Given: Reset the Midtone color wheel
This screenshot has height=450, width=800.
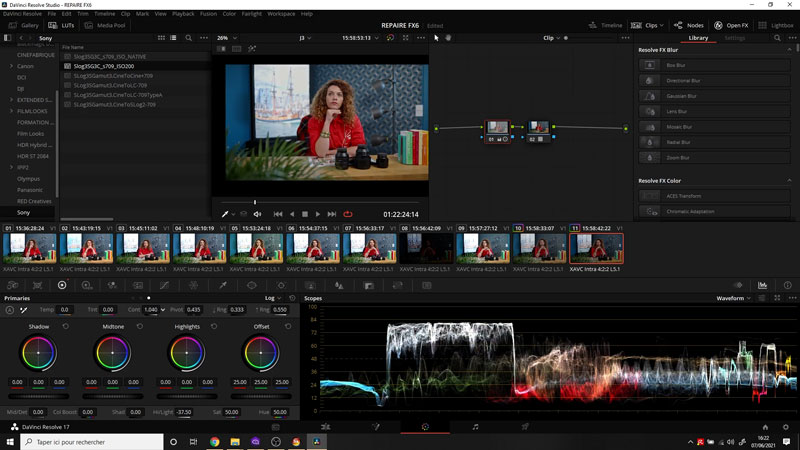Looking at the screenshot, I should 140,326.
